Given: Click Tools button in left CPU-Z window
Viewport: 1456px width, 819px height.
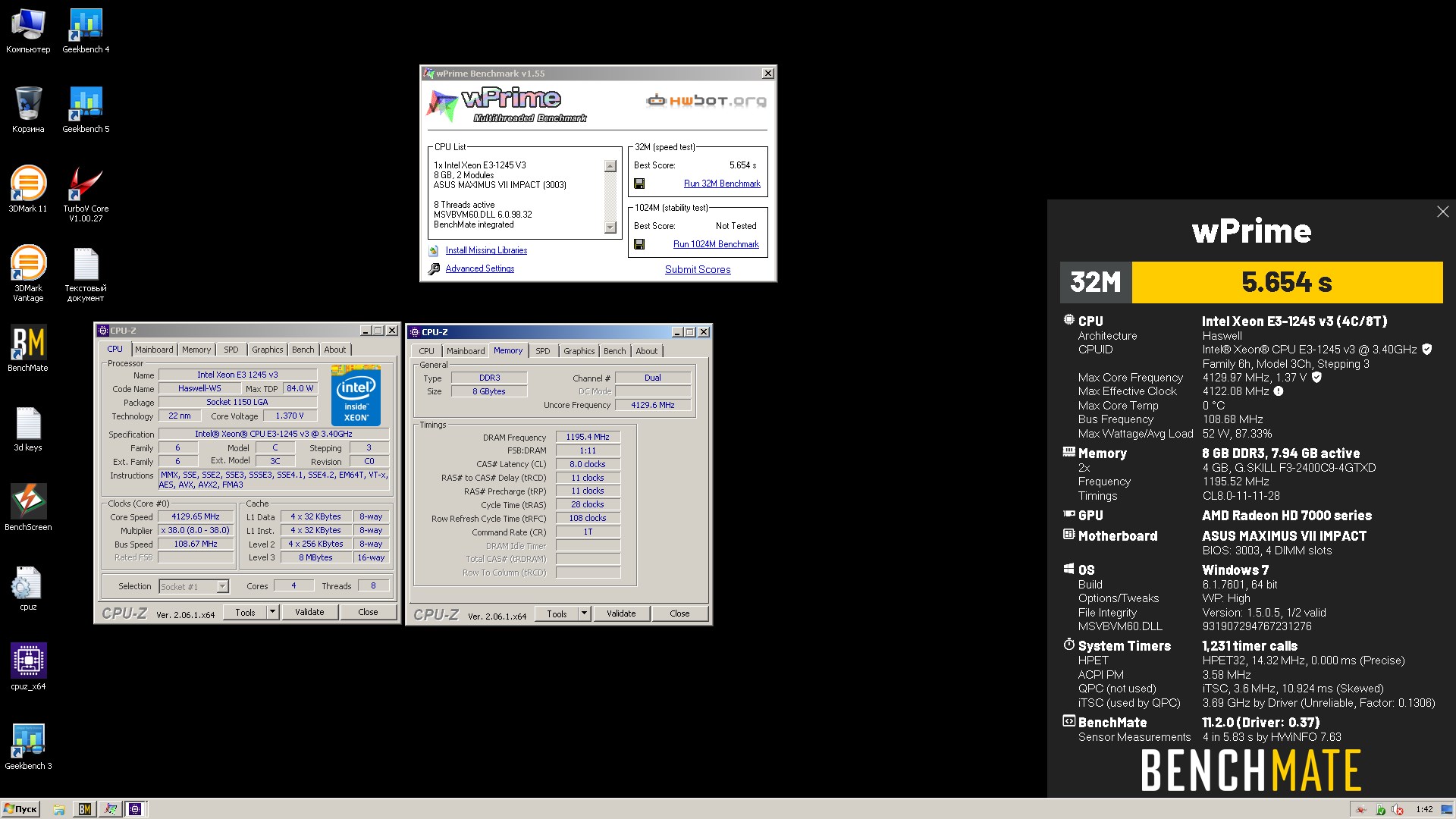Looking at the screenshot, I should pyautogui.click(x=245, y=612).
